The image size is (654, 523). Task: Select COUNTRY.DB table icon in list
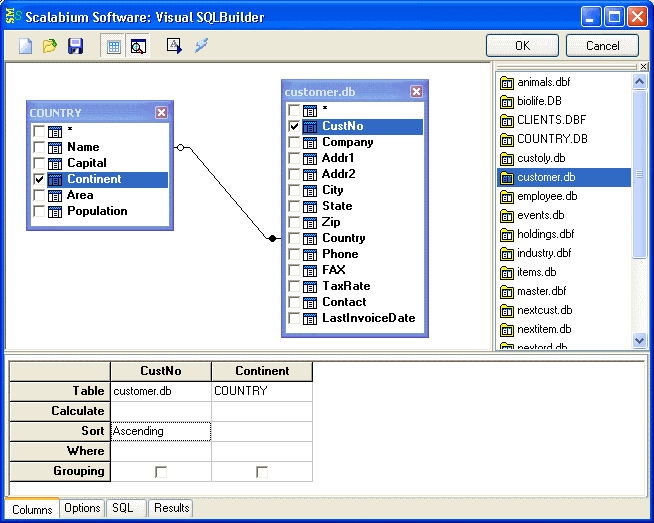click(x=507, y=139)
